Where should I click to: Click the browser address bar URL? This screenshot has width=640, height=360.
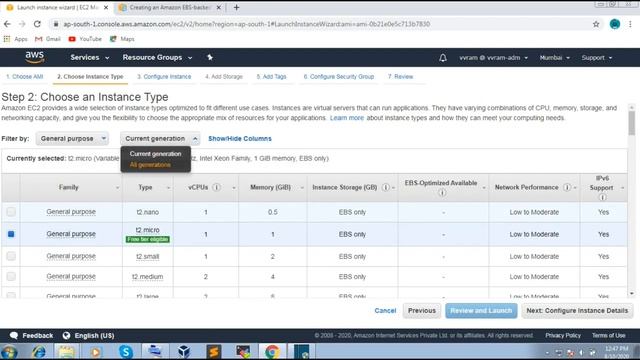tap(247, 24)
